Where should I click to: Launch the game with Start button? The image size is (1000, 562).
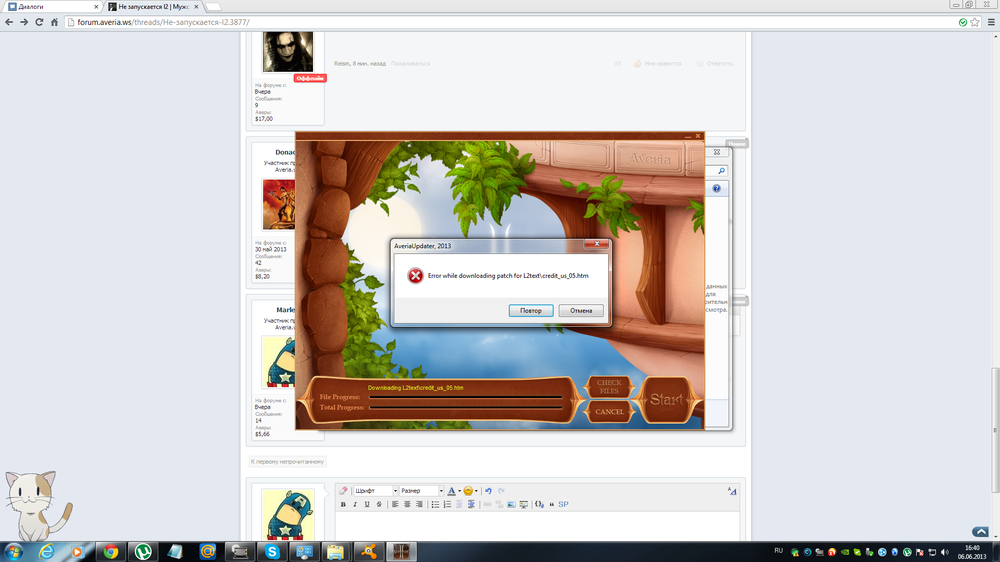coord(666,400)
